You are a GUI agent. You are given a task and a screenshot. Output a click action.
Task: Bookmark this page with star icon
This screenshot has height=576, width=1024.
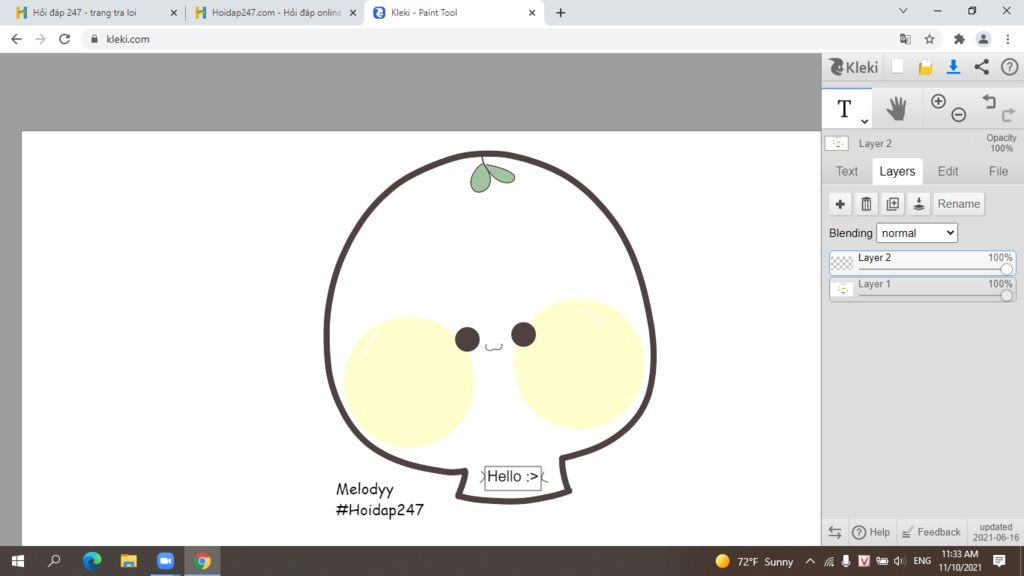tap(929, 39)
